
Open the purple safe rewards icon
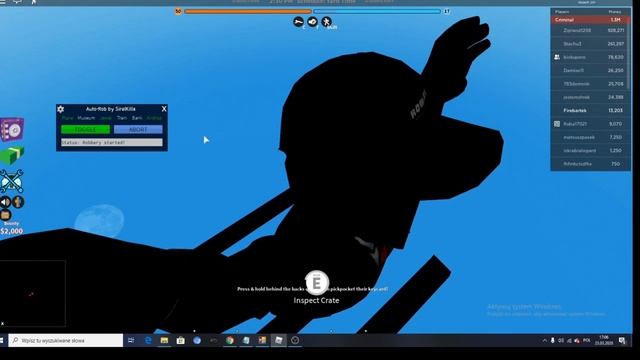click(x=12, y=129)
